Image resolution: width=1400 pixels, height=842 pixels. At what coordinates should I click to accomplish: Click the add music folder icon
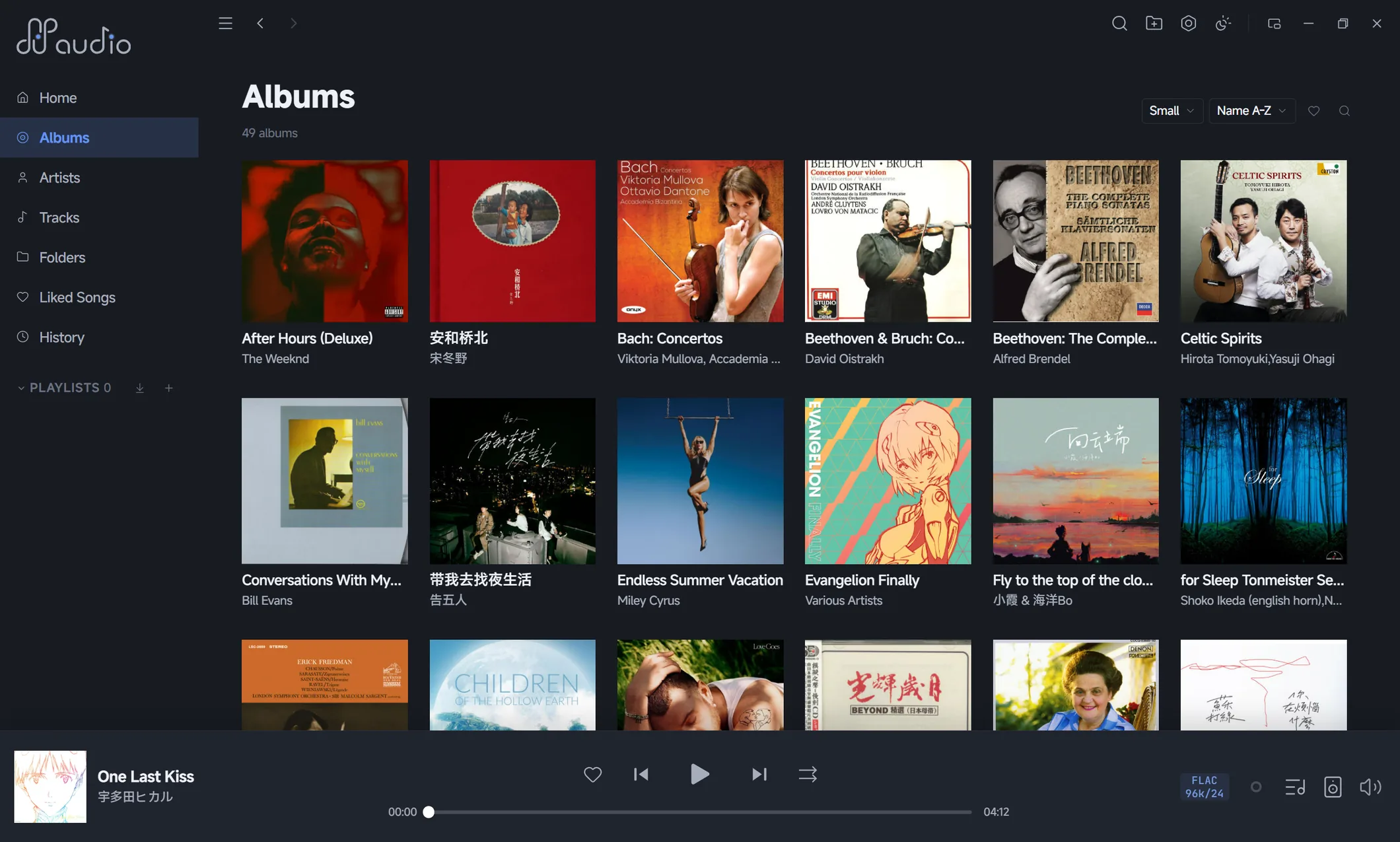click(x=1154, y=24)
